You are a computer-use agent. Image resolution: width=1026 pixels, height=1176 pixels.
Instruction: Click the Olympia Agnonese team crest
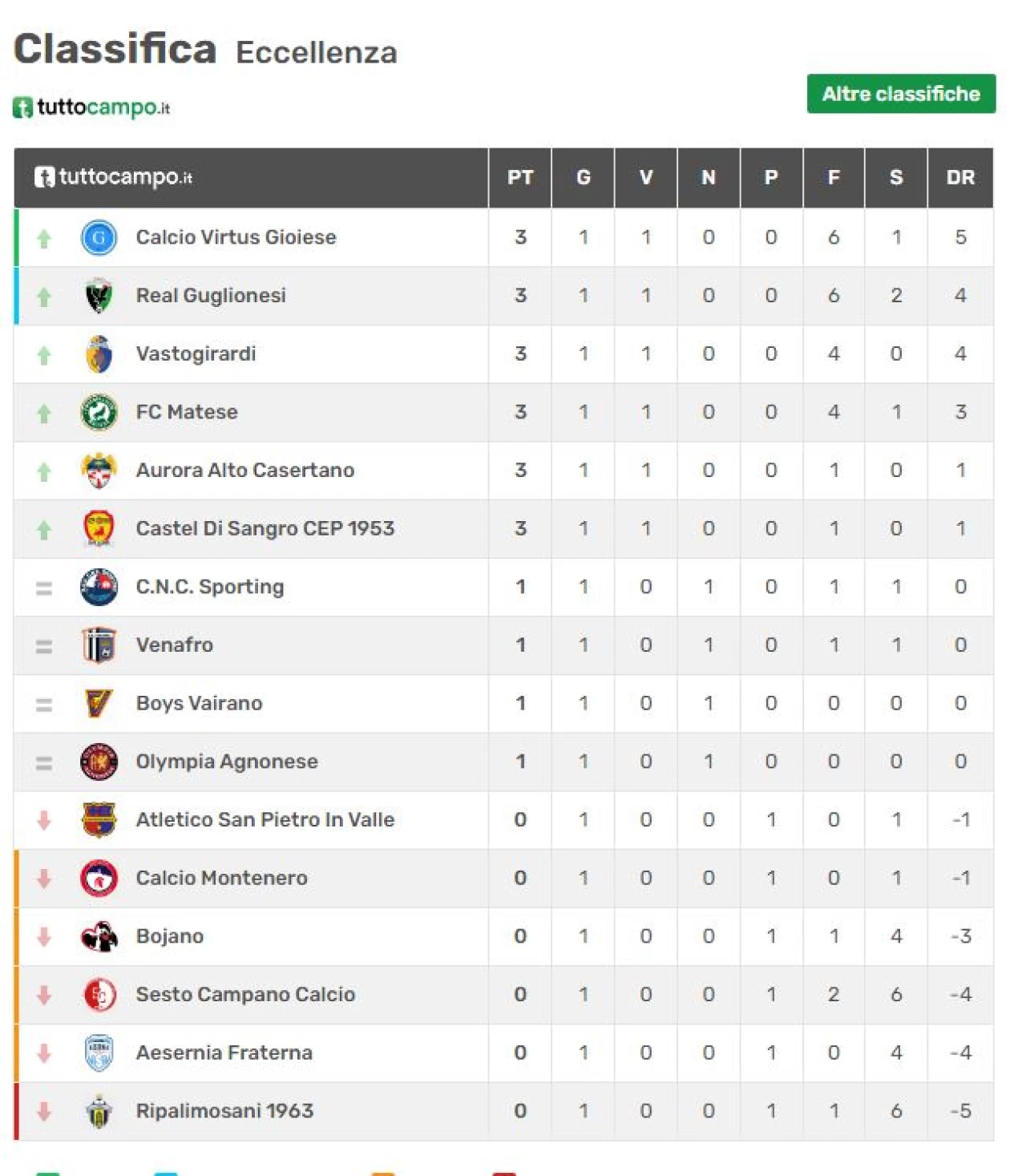(99, 762)
